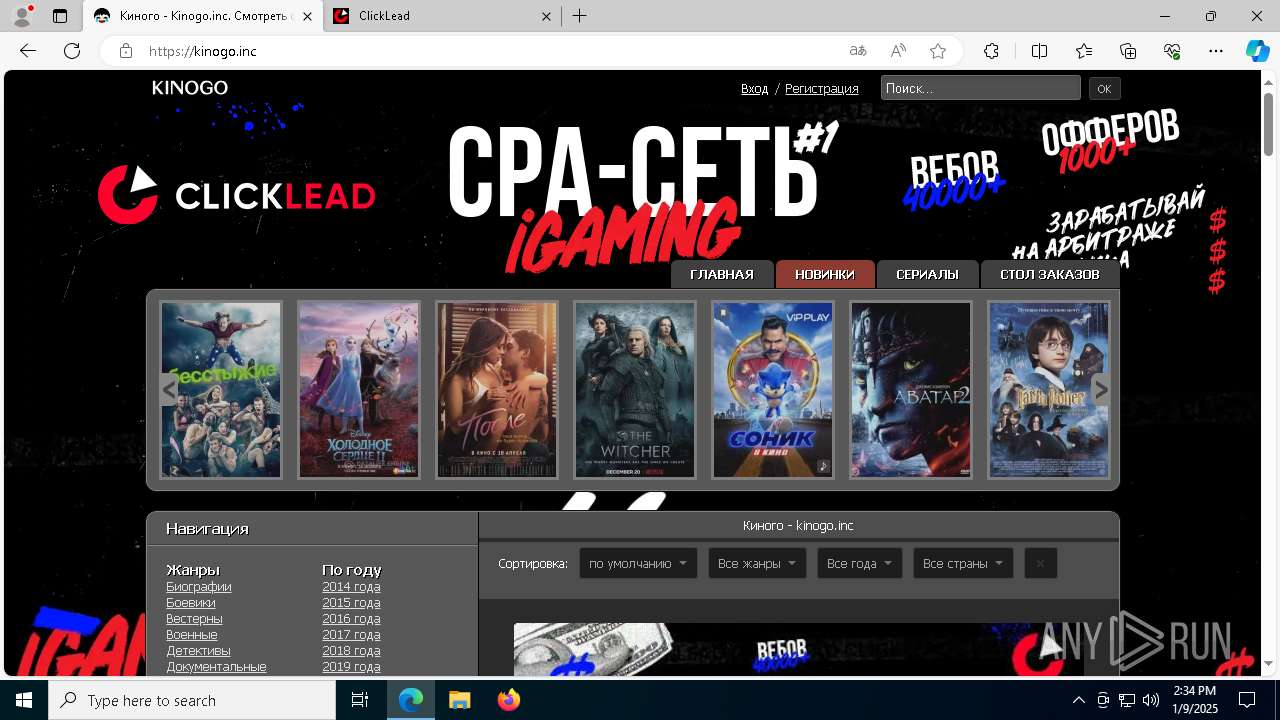Image resolution: width=1280 pixels, height=720 pixels.
Task: Submit the search with OK button
Action: click(1104, 89)
